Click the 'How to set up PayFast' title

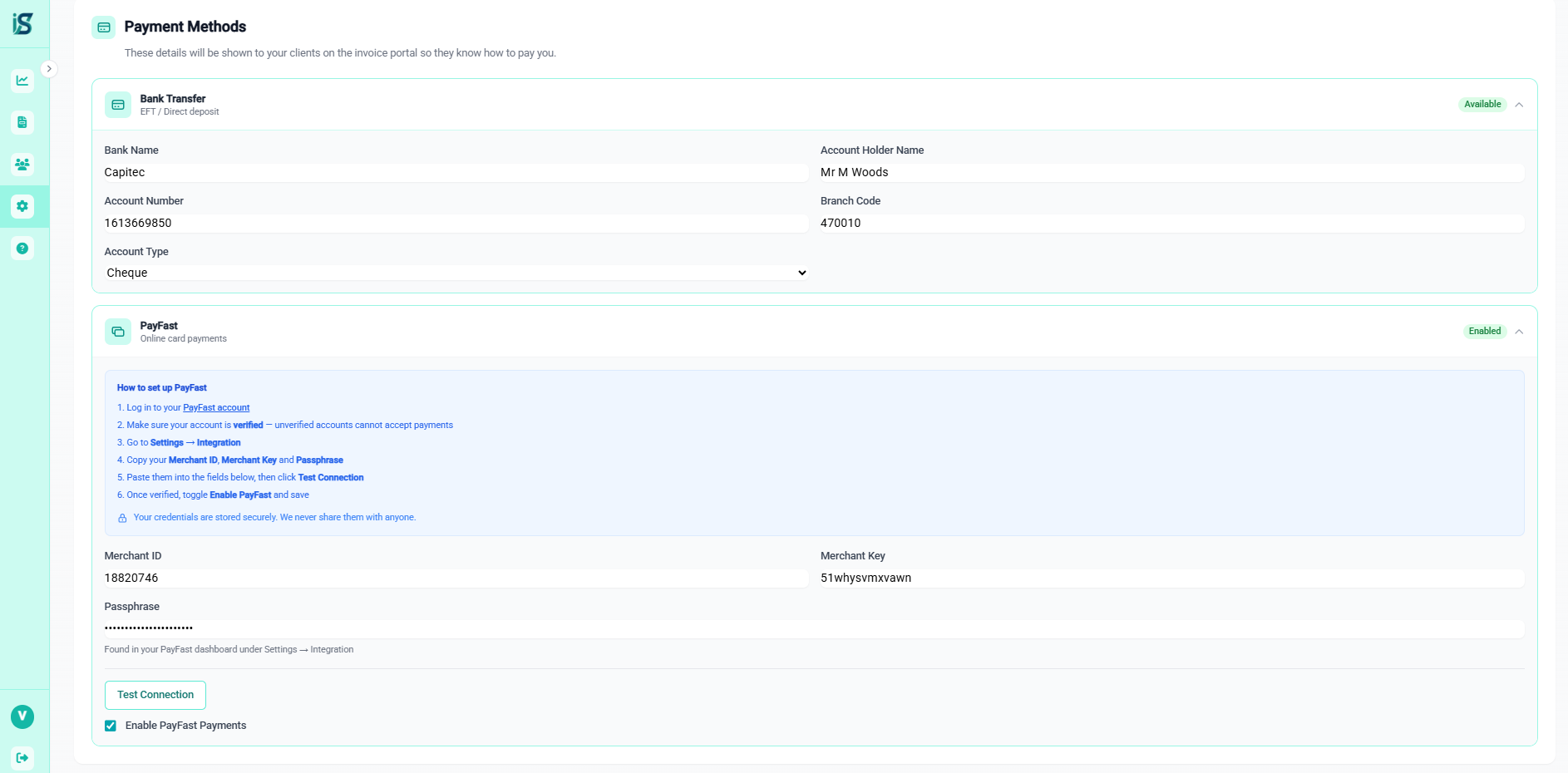162,388
